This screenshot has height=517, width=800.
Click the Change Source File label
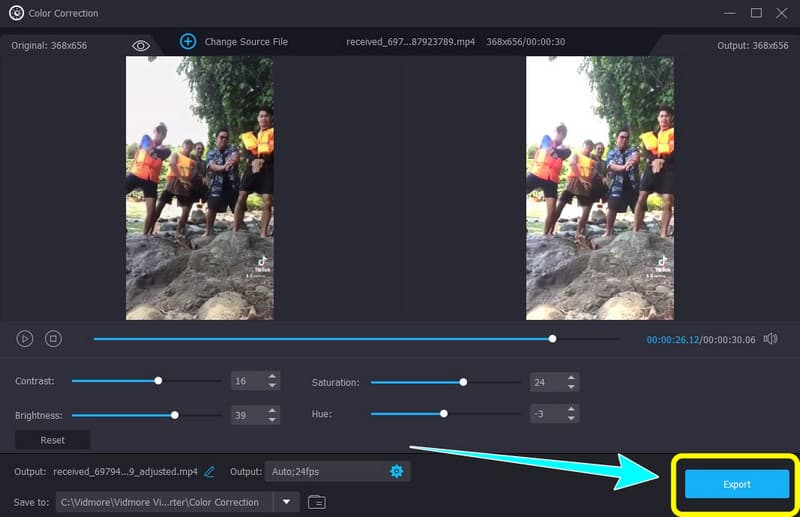point(246,42)
